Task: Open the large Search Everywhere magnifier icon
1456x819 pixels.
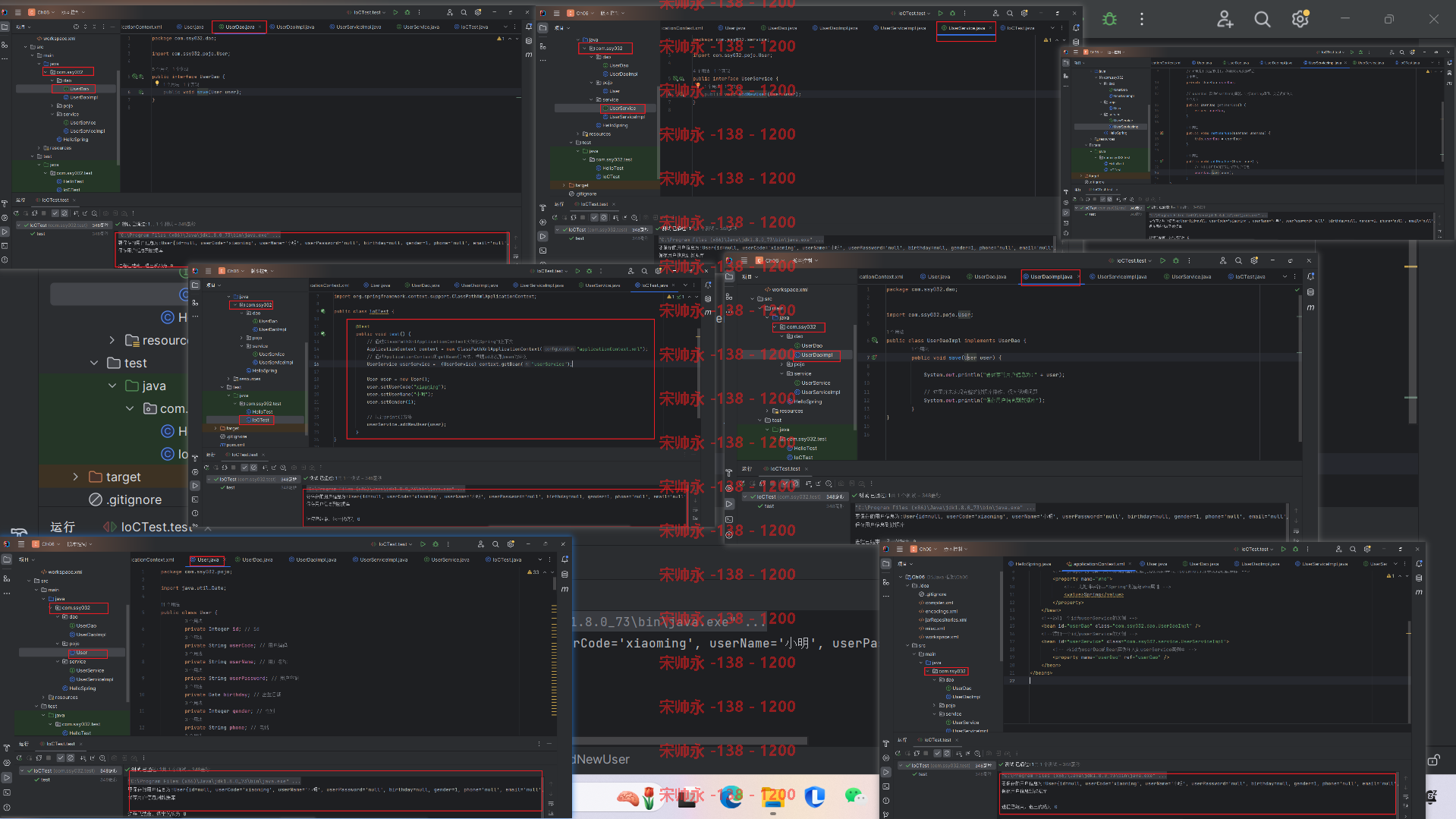Action: 1262,19
